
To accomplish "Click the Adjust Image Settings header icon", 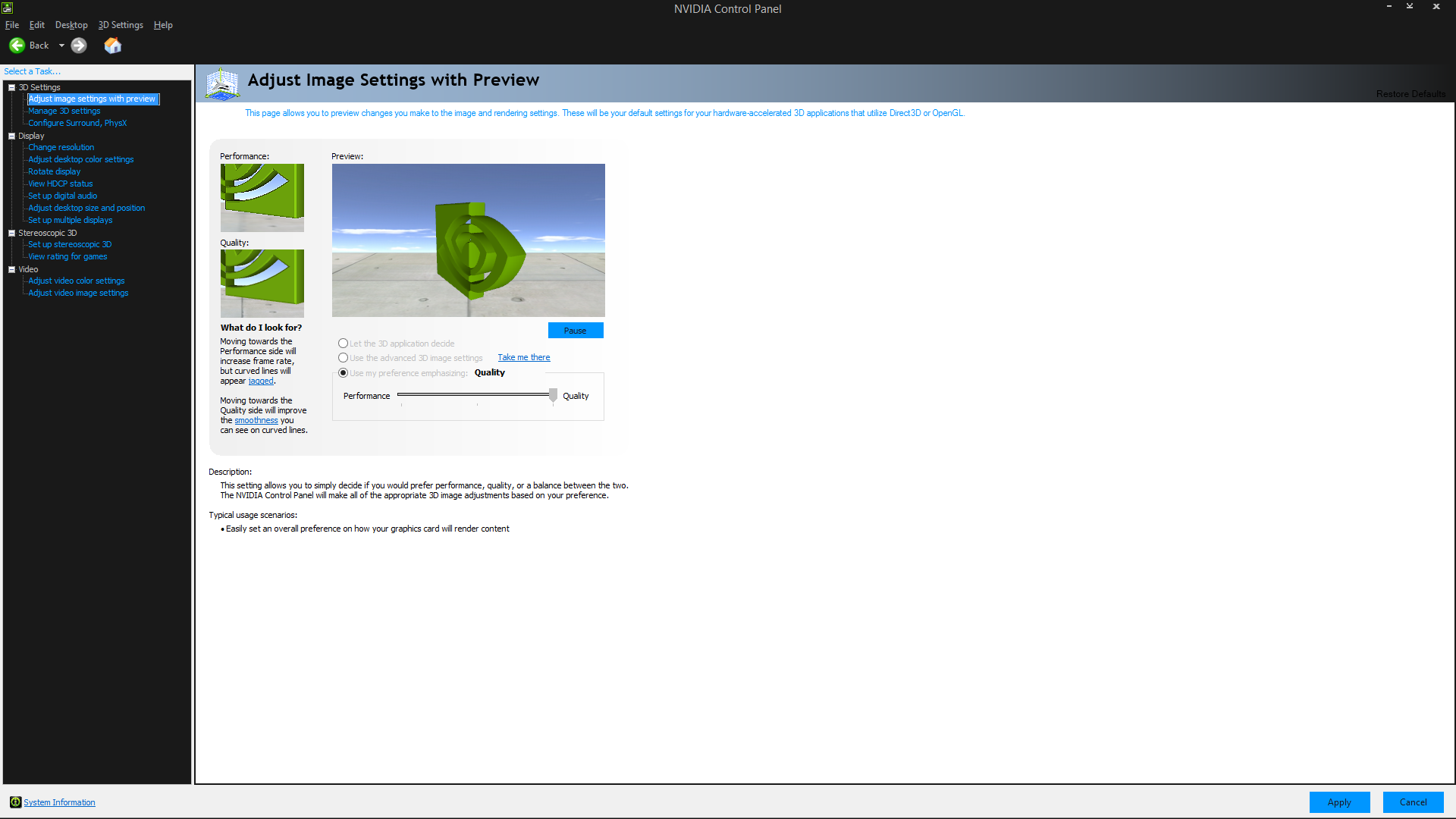I will [222, 83].
